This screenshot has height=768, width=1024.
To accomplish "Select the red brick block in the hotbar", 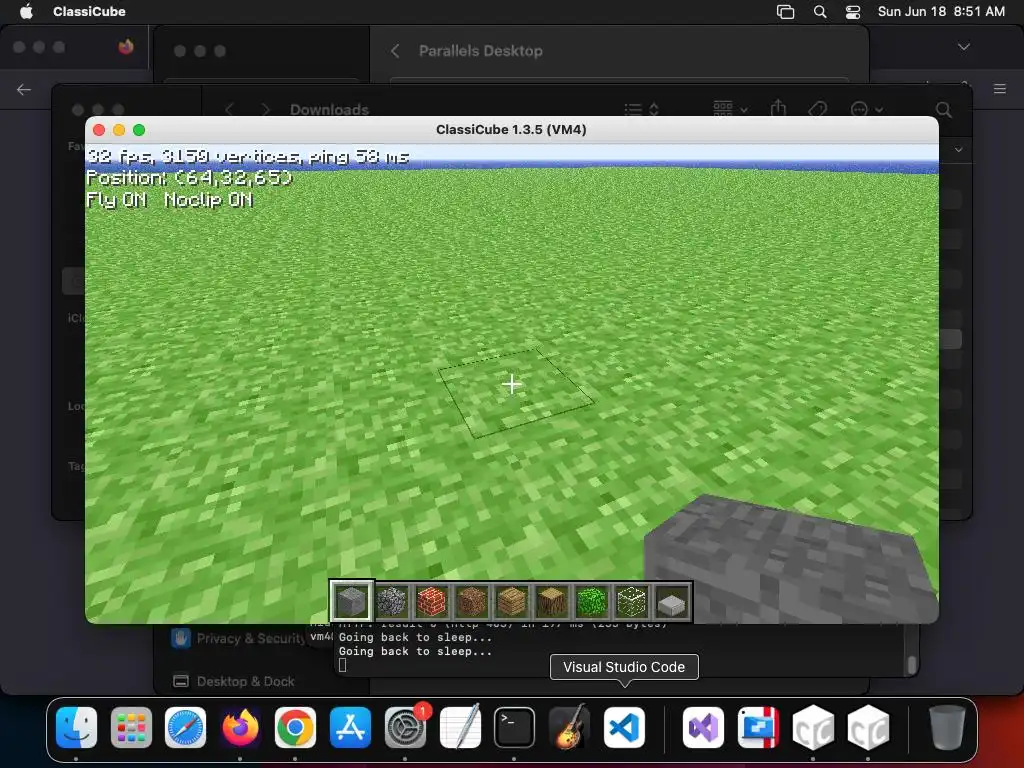I will click(432, 601).
